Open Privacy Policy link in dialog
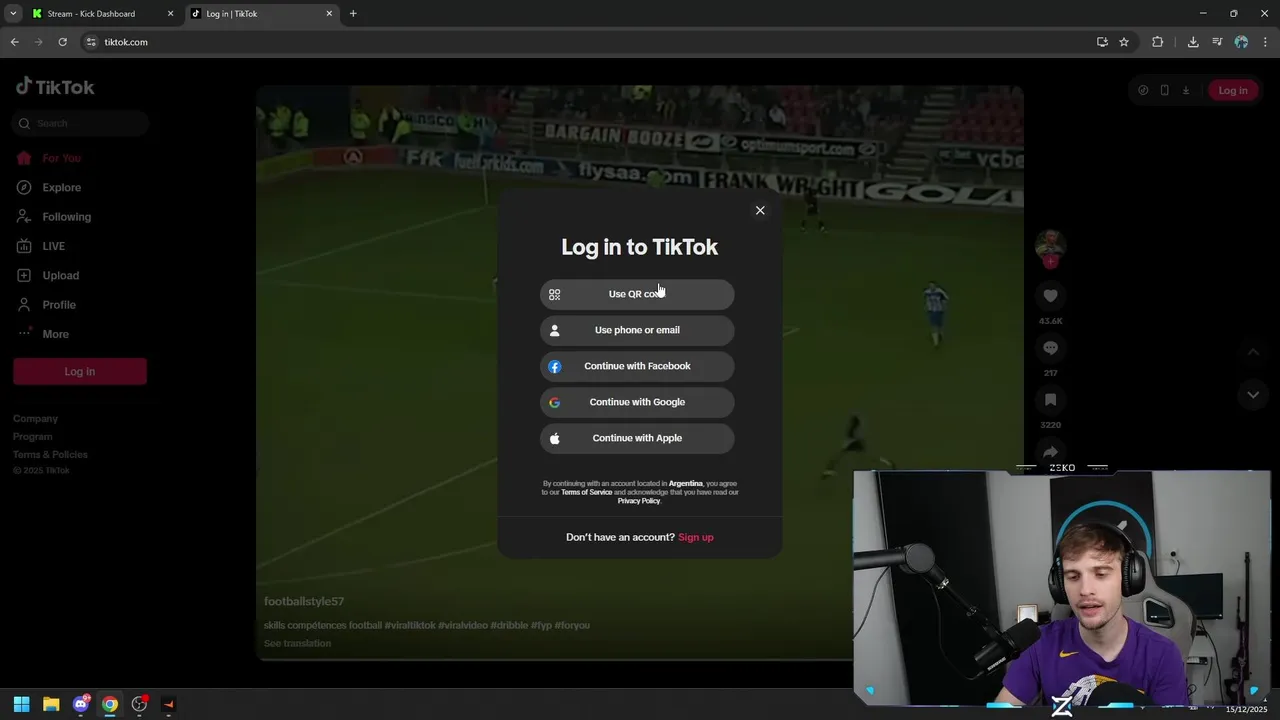This screenshot has height=720, width=1280. 638,500
